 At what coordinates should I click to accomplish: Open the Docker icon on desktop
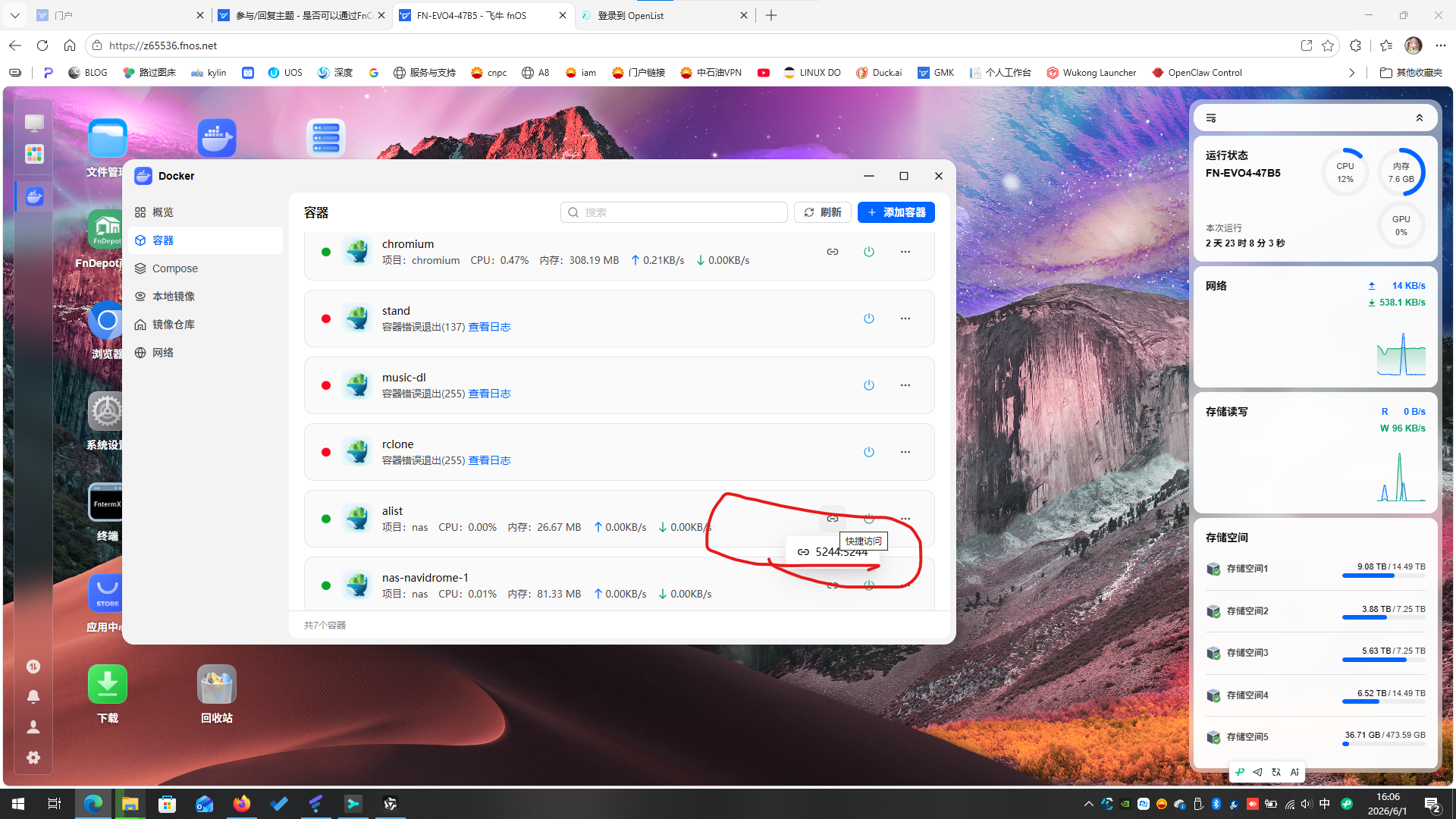tap(217, 138)
